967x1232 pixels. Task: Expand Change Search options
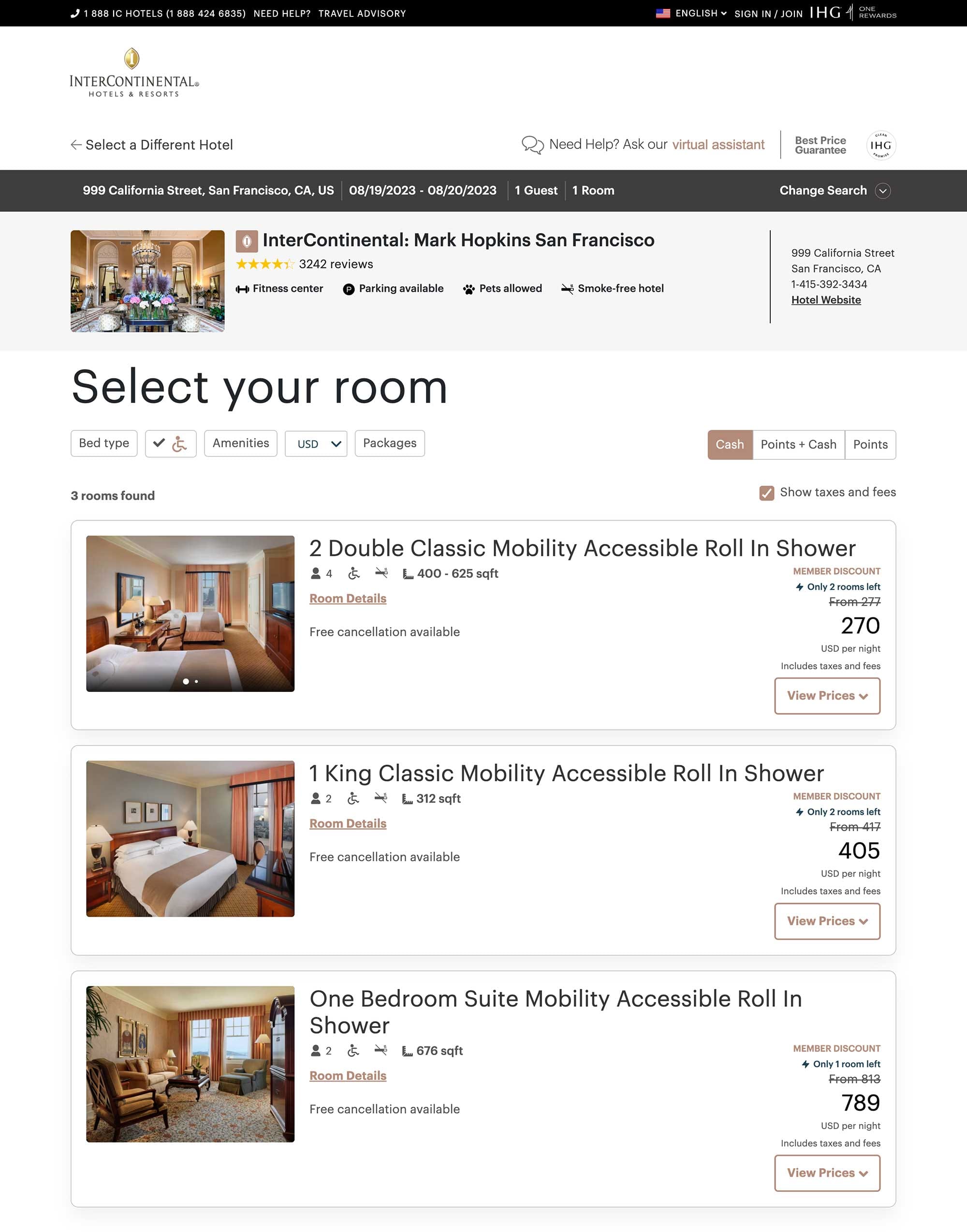883,191
